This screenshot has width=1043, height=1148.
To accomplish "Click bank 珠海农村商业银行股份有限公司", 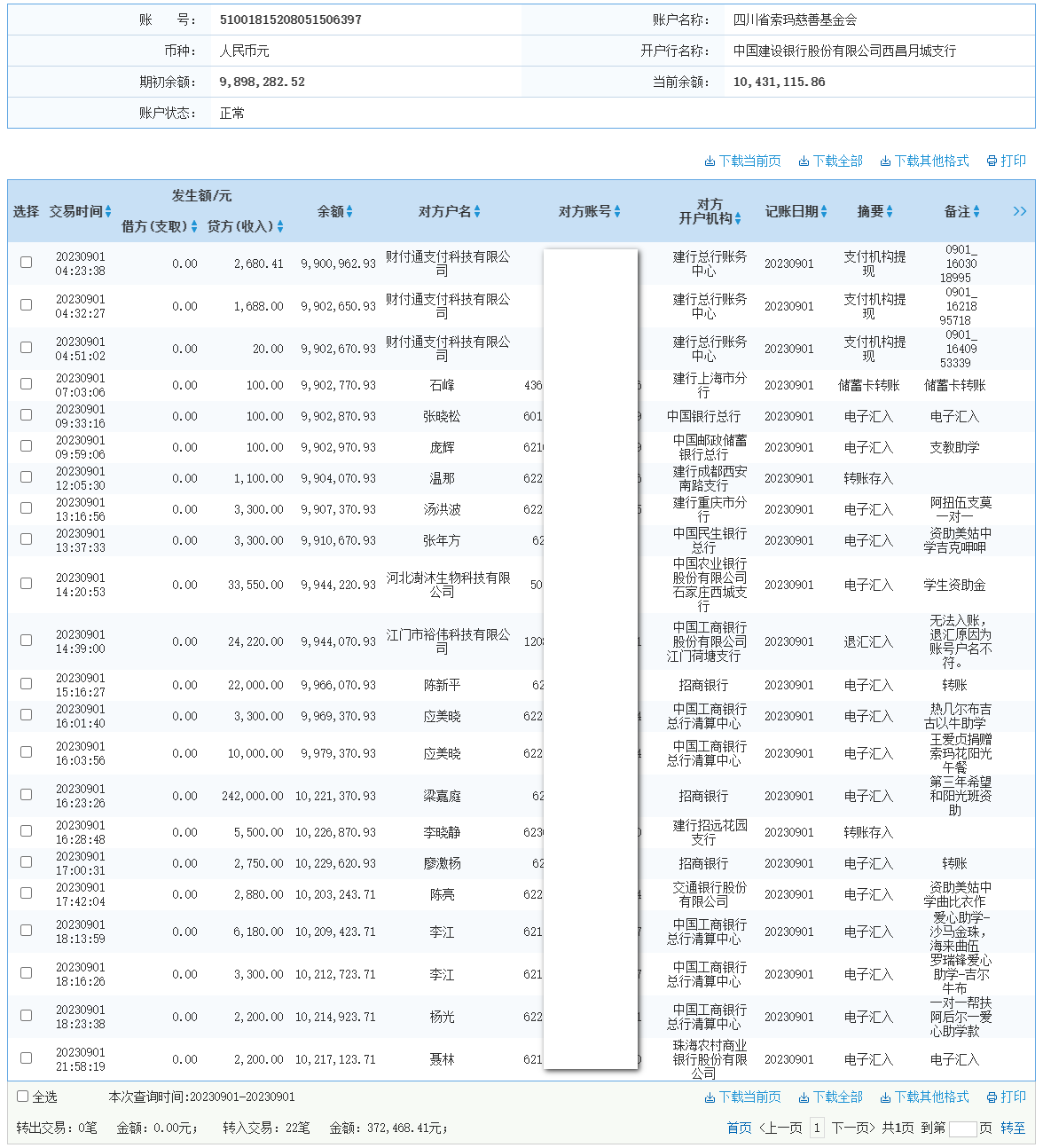I will (710, 1059).
